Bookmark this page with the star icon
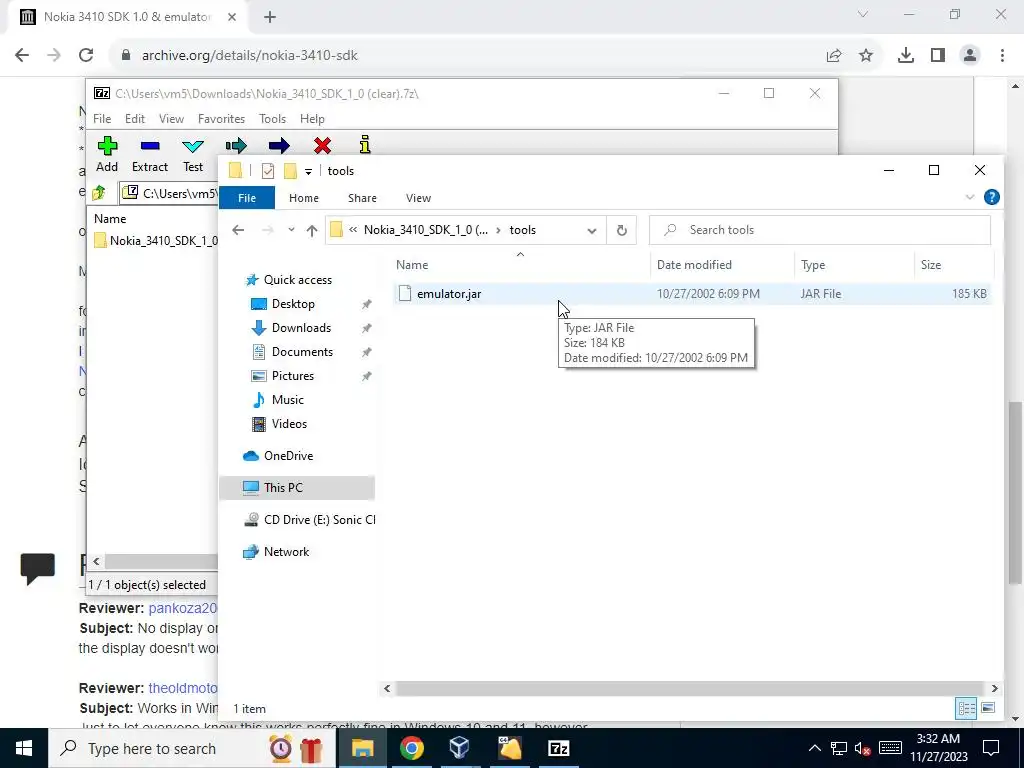The image size is (1024, 768). point(866,56)
